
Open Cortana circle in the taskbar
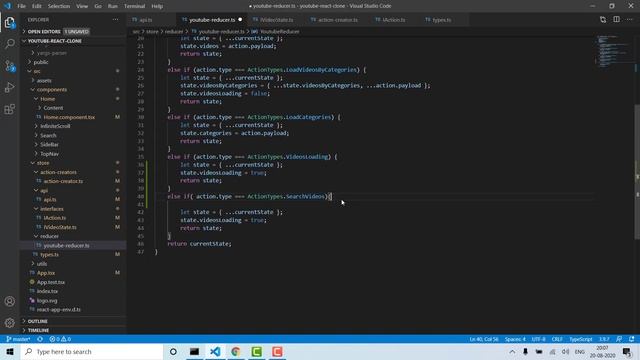[173, 351]
